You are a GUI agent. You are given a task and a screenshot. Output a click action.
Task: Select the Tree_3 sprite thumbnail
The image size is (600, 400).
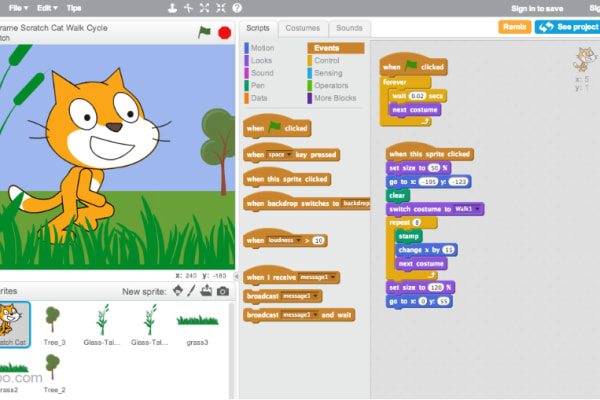[x=54, y=320]
